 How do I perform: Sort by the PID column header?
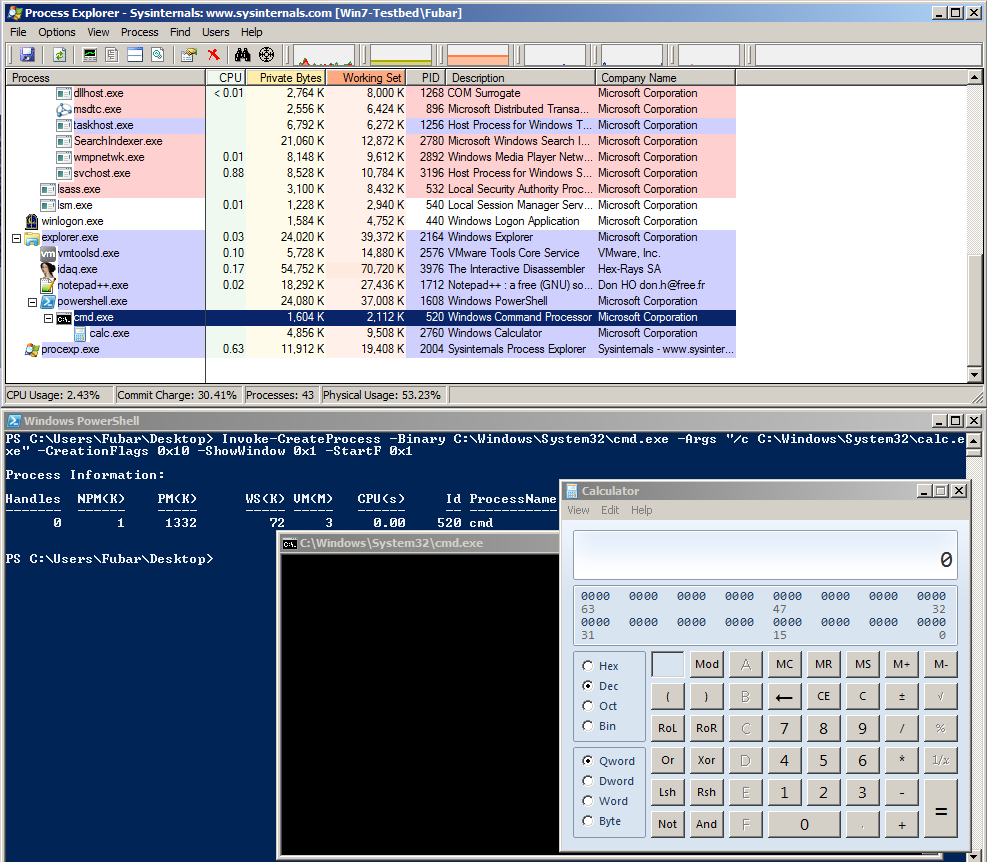(x=426, y=77)
